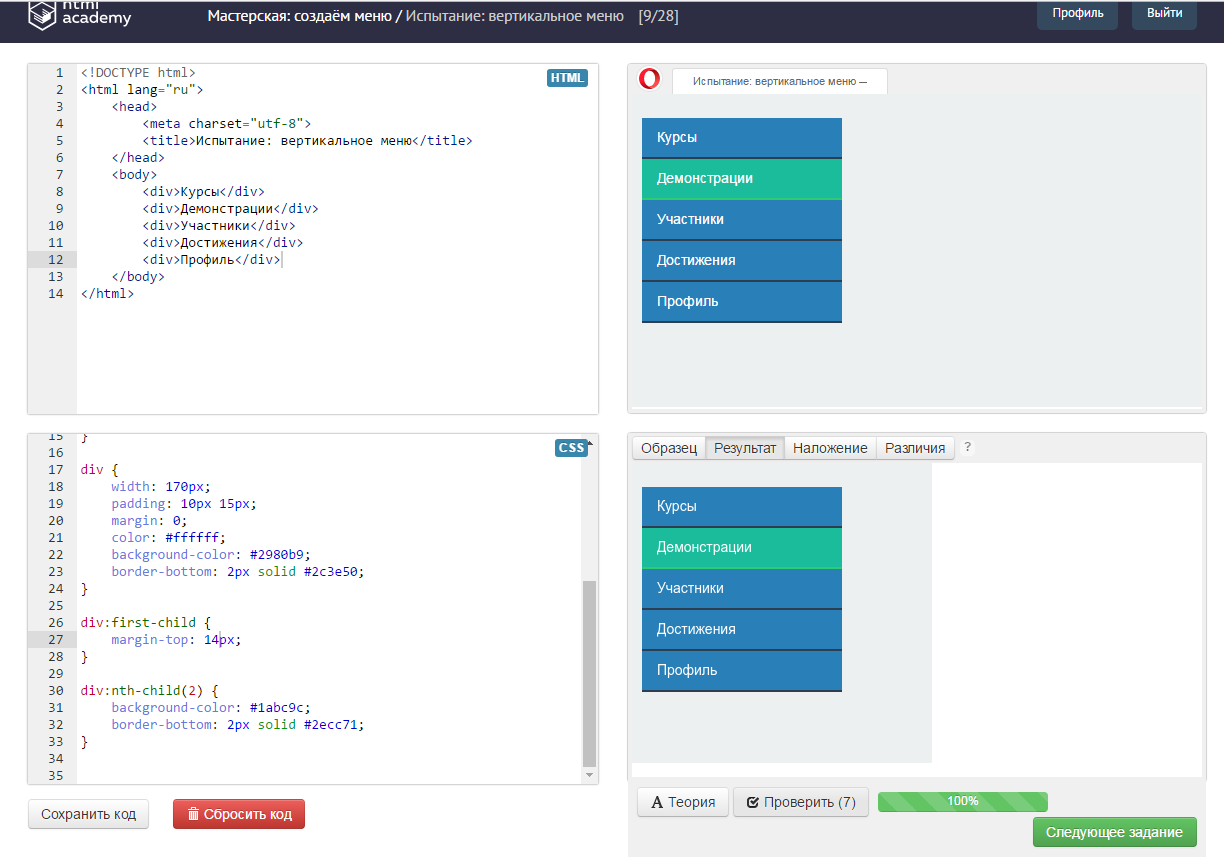
Task: Click the 'div:first-child {' selector line
Action: [x=146, y=623]
